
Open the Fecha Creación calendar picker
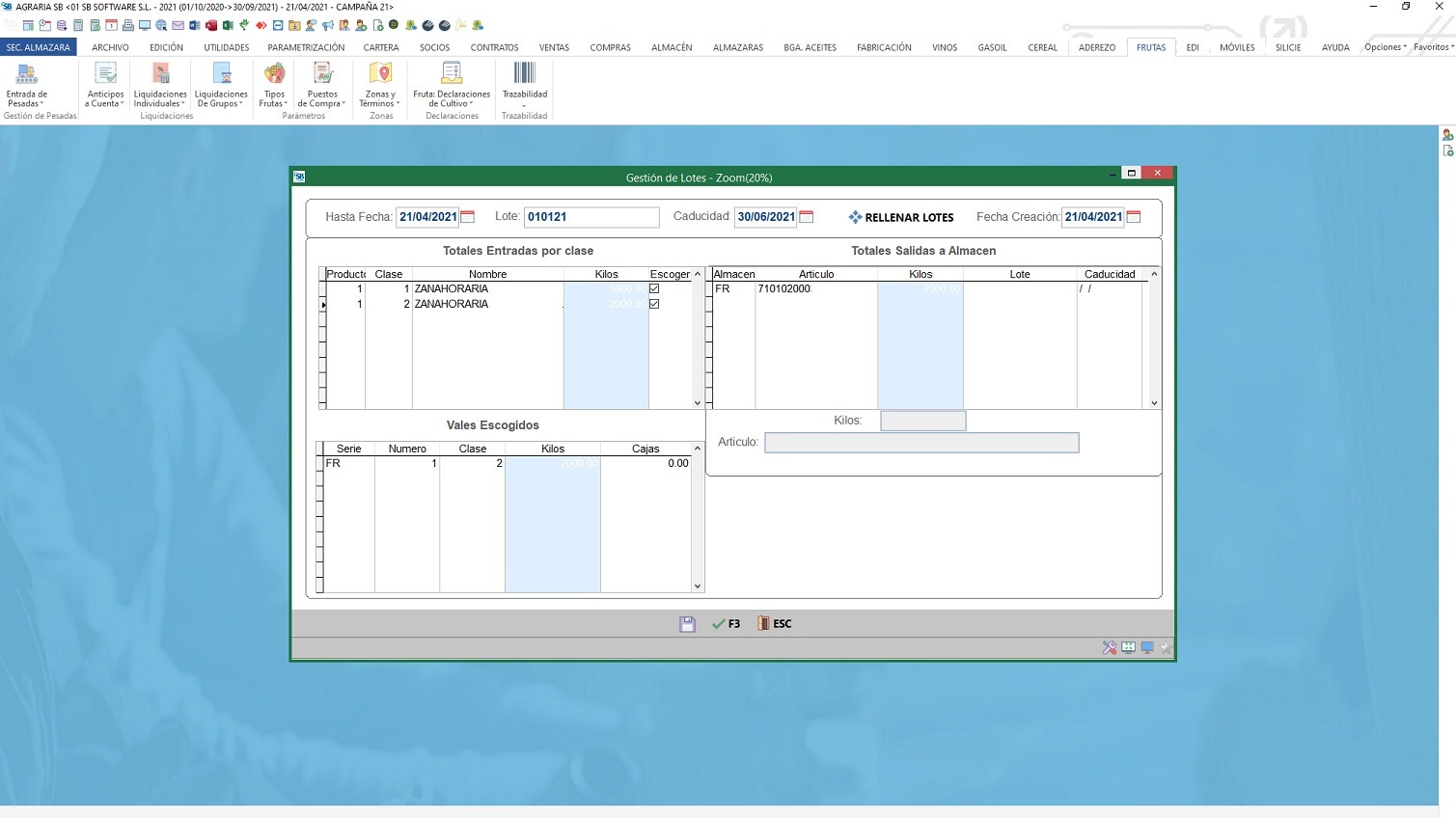tap(1134, 217)
